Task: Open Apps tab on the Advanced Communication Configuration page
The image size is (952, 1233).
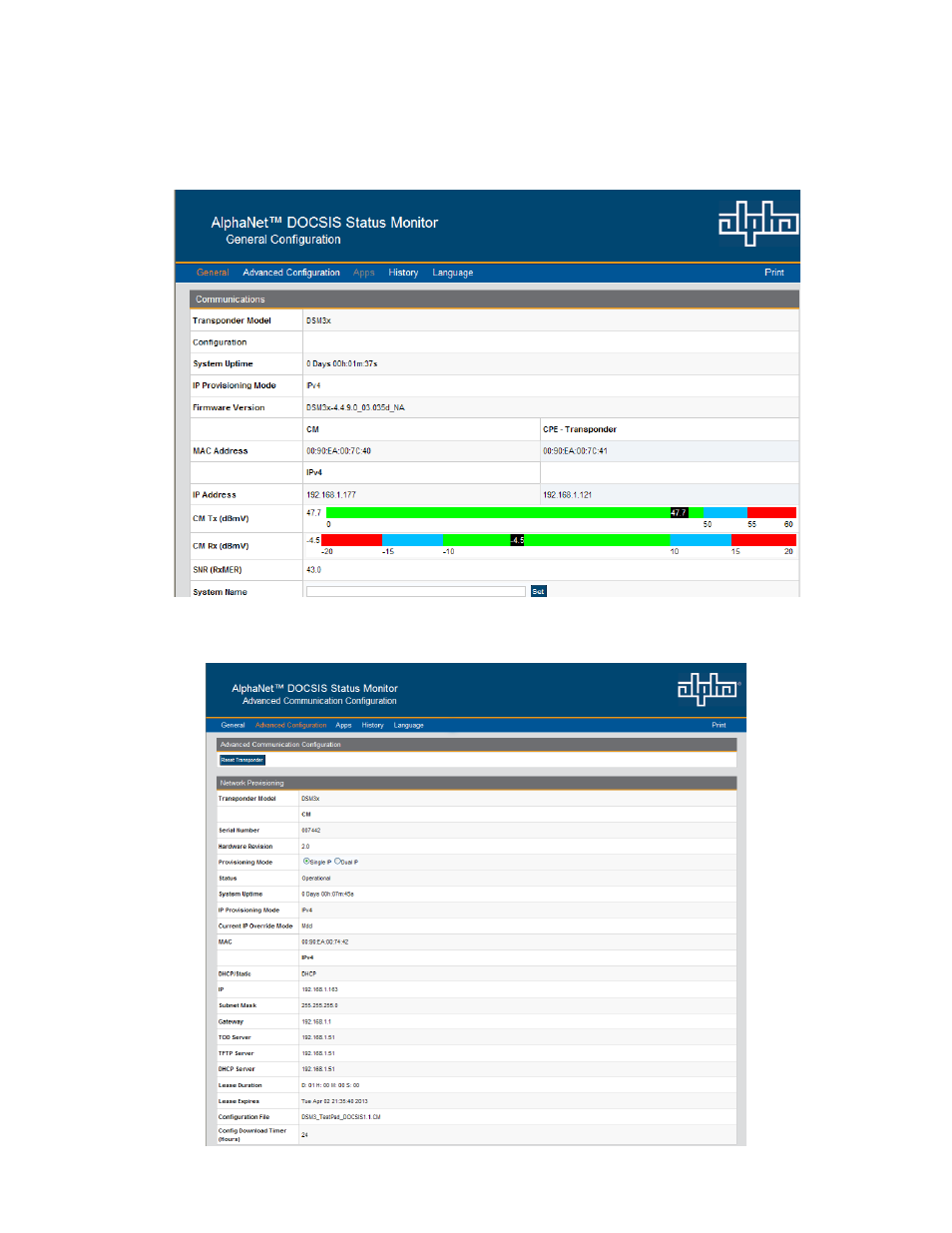Action: pyautogui.click(x=343, y=725)
